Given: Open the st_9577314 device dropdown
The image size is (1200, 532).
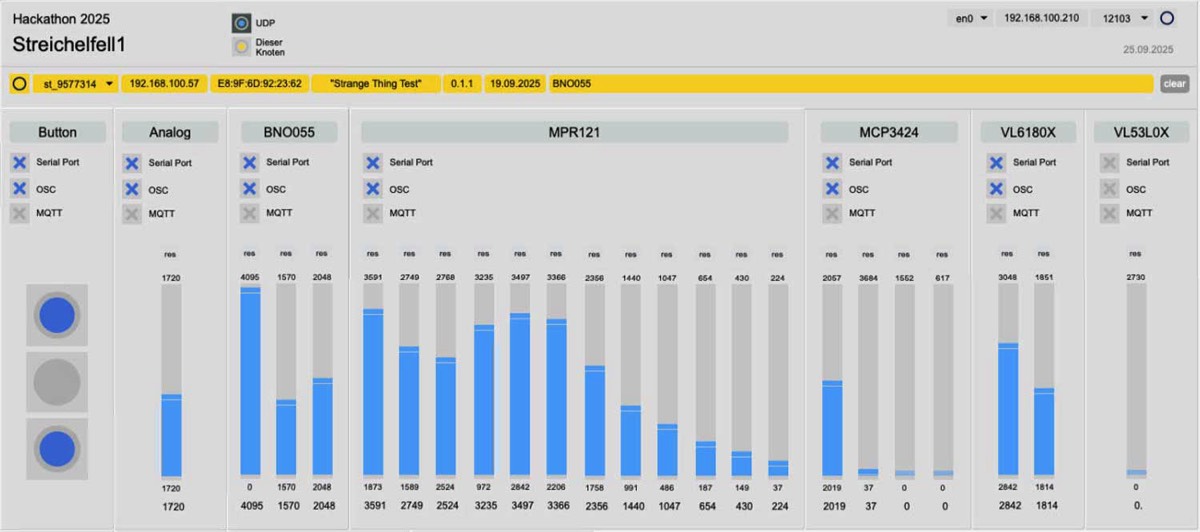Looking at the screenshot, I should pos(76,84).
